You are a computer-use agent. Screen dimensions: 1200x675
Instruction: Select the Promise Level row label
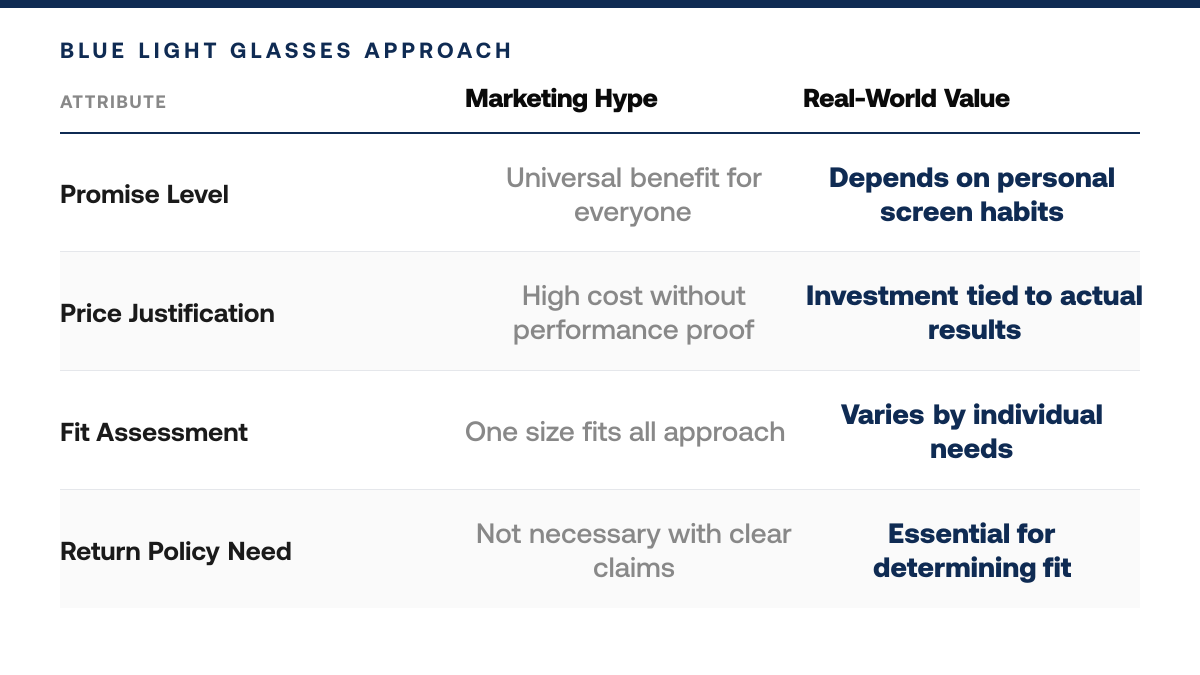pyautogui.click(x=144, y=194)
